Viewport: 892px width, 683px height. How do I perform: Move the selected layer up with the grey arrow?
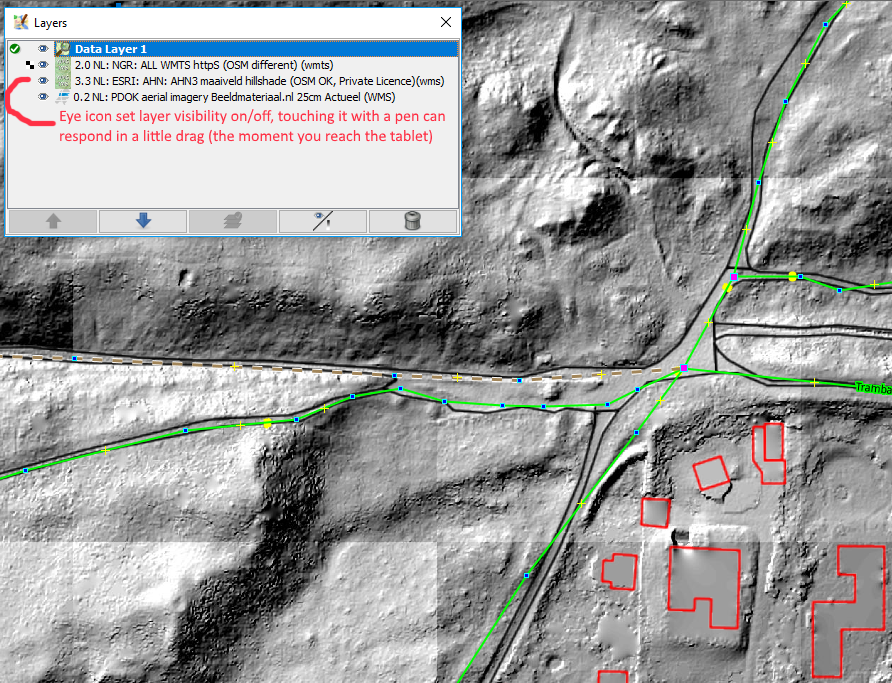click(53, 221)
